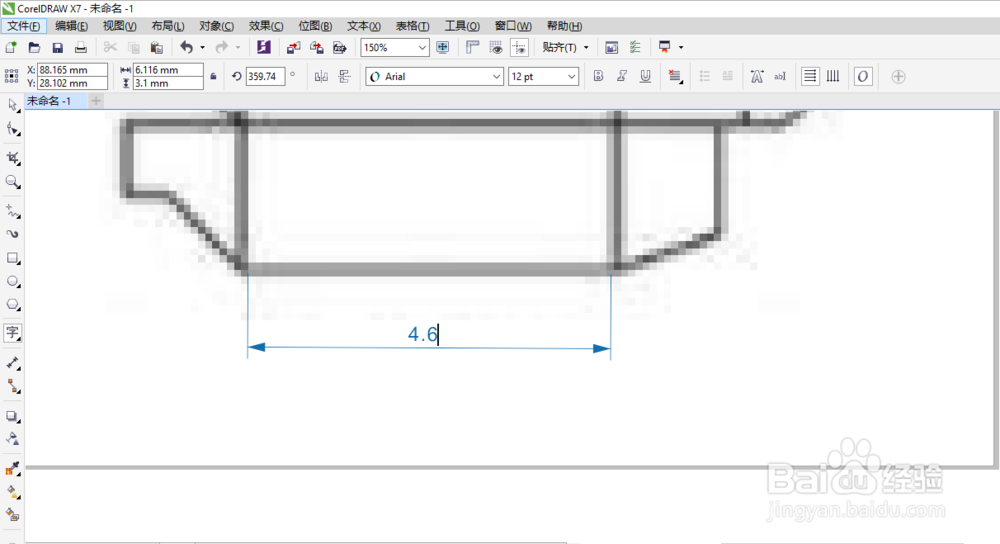Screen dimensions: 1000x544
Task: Select the Color Eyedropper tool
Action: [x=13, y=469]
